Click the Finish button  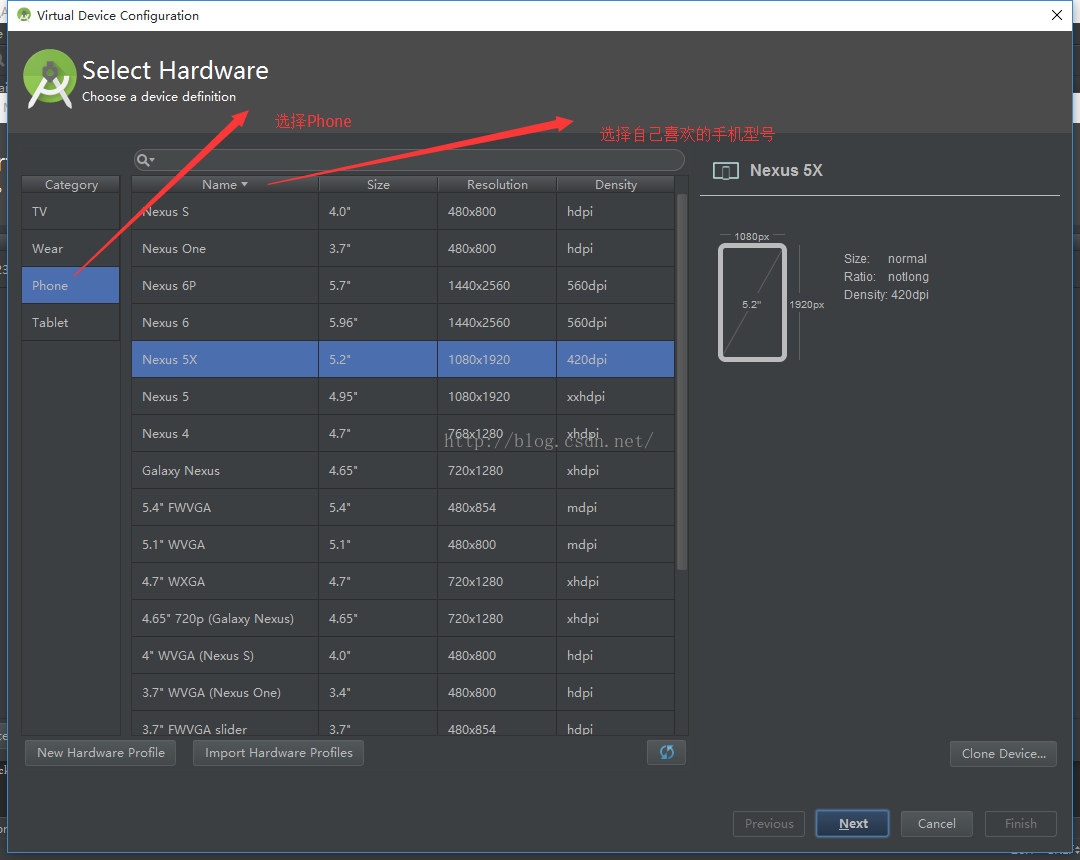click(x=1020, y=824)
